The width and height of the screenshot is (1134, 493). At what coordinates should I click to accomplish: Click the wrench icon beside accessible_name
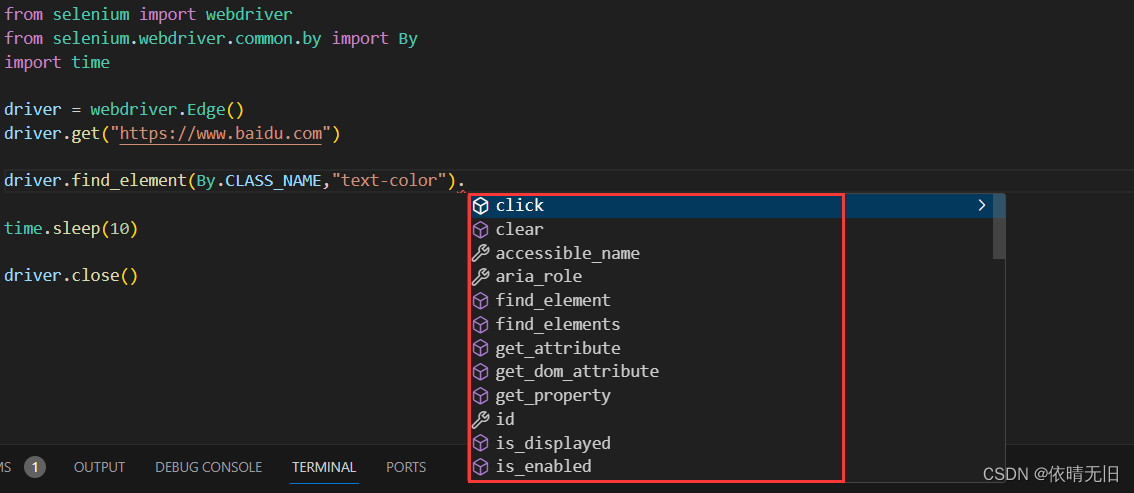point(481,254)
